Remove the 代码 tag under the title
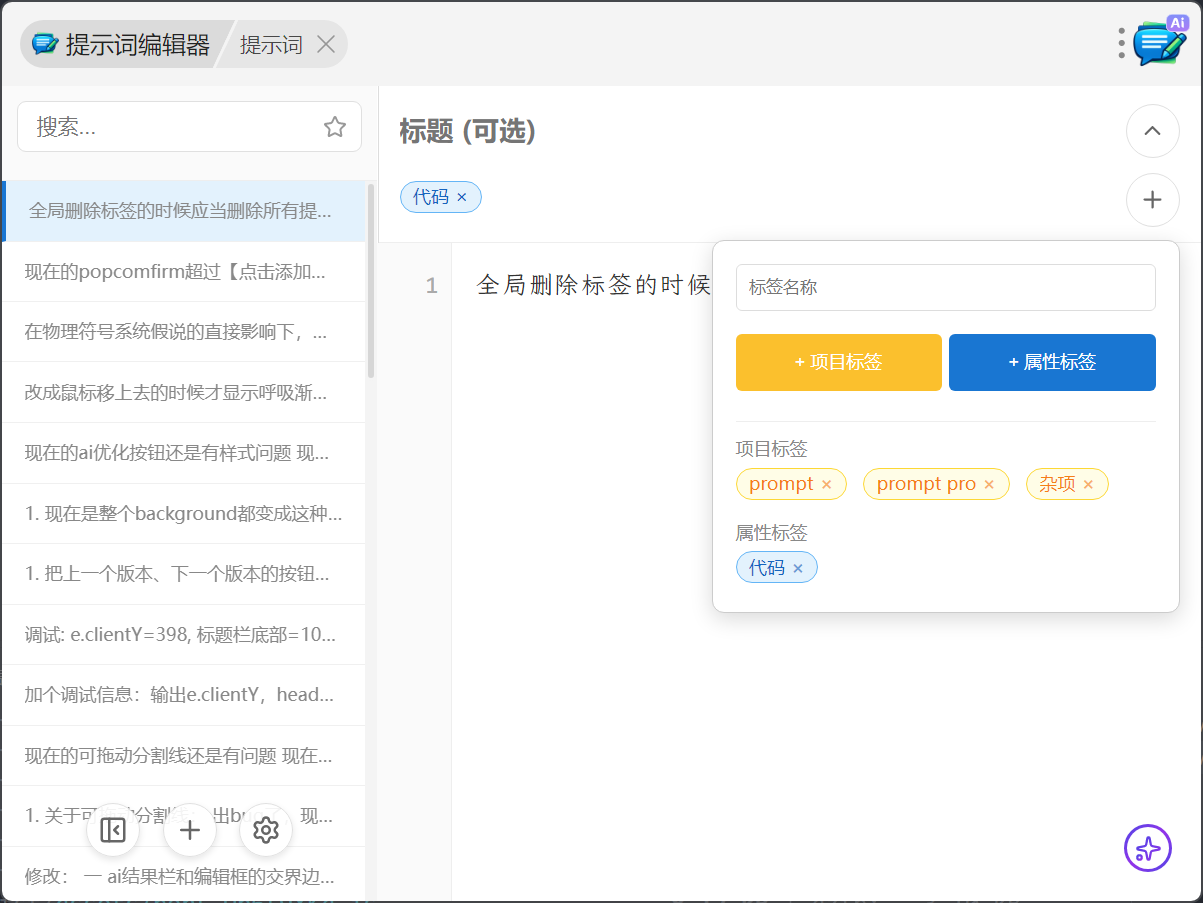Image resolution: width=1203 pixels, height=903 pixels. click(x=462, y=197)
